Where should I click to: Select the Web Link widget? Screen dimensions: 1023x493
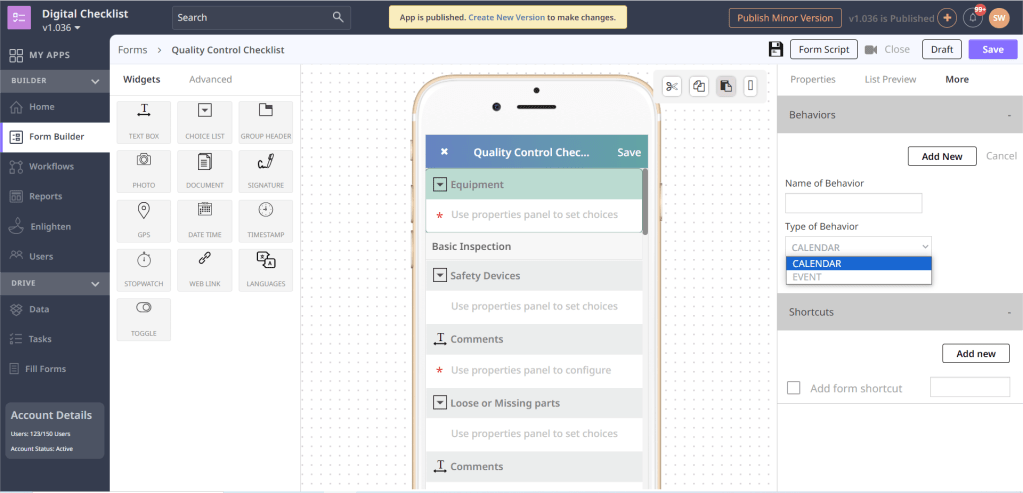204,260
